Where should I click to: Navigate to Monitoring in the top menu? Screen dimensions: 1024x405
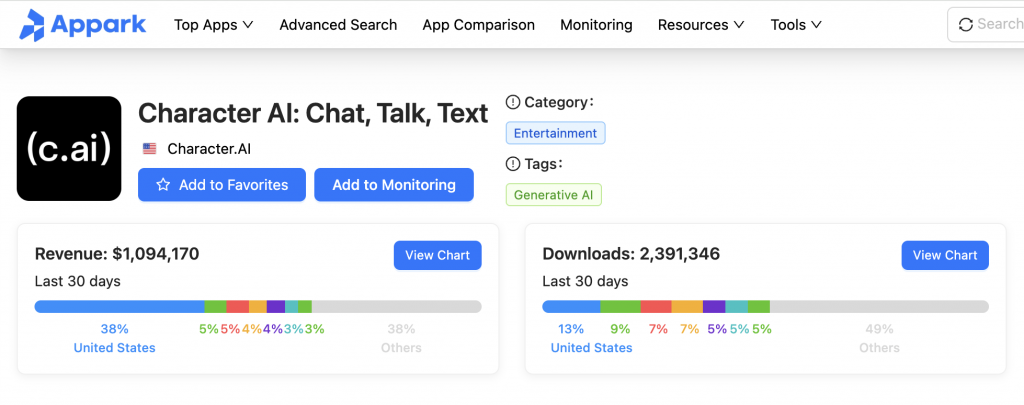596,25
